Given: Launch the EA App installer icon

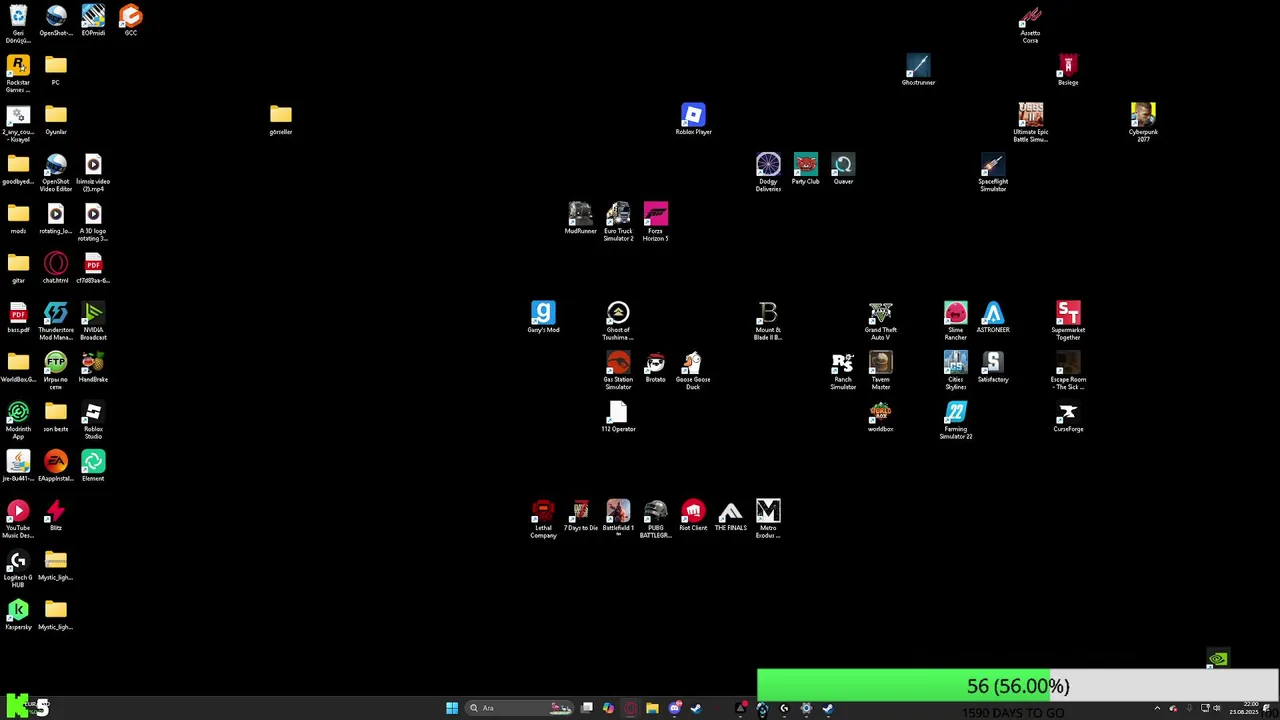Looking at the screenshot, I should (56, 466).
